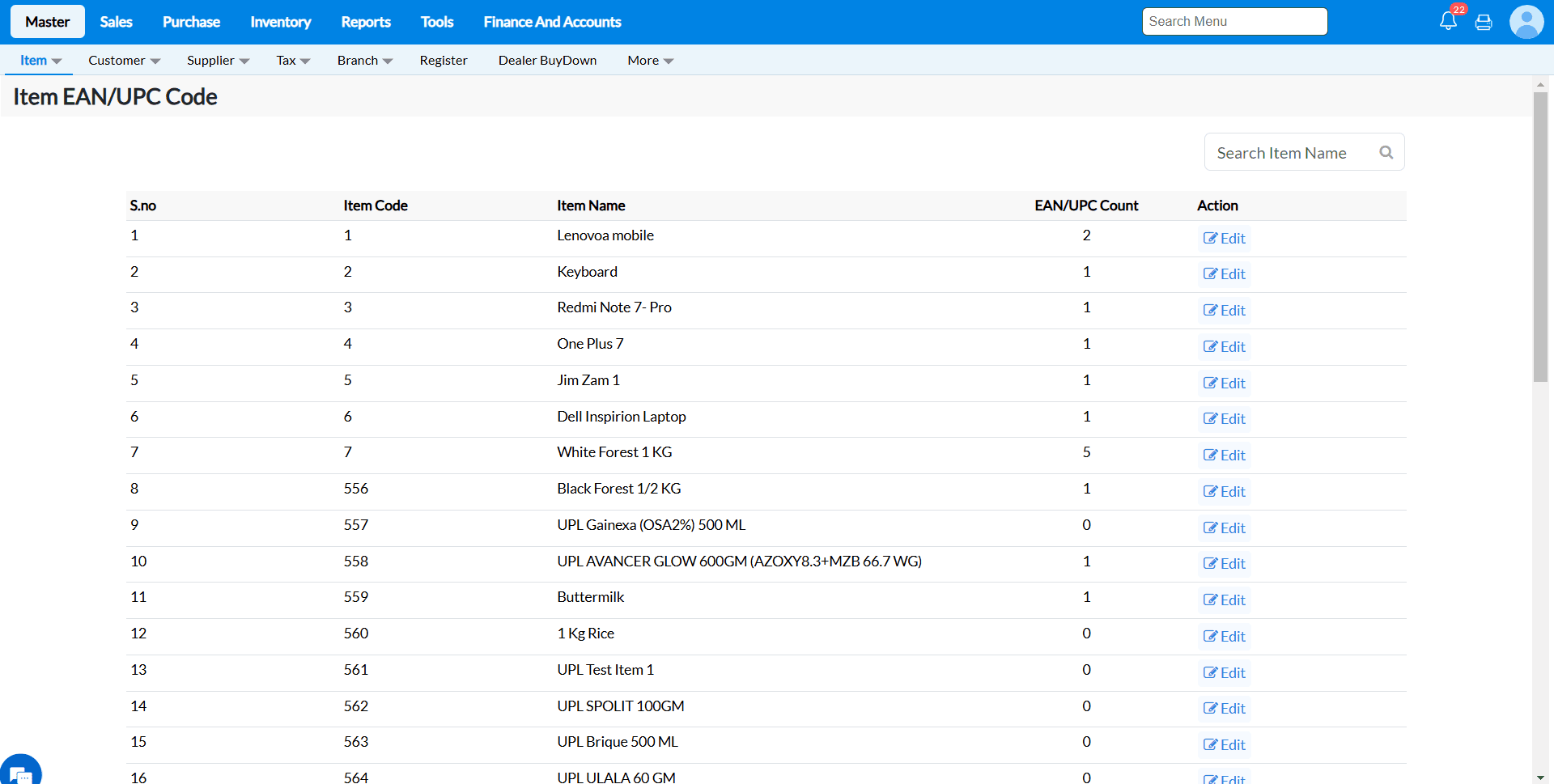The width and height of the screenshot is (1554, 784).
Task: Open the Inventory tab
Action: click(x=280, y=22)
